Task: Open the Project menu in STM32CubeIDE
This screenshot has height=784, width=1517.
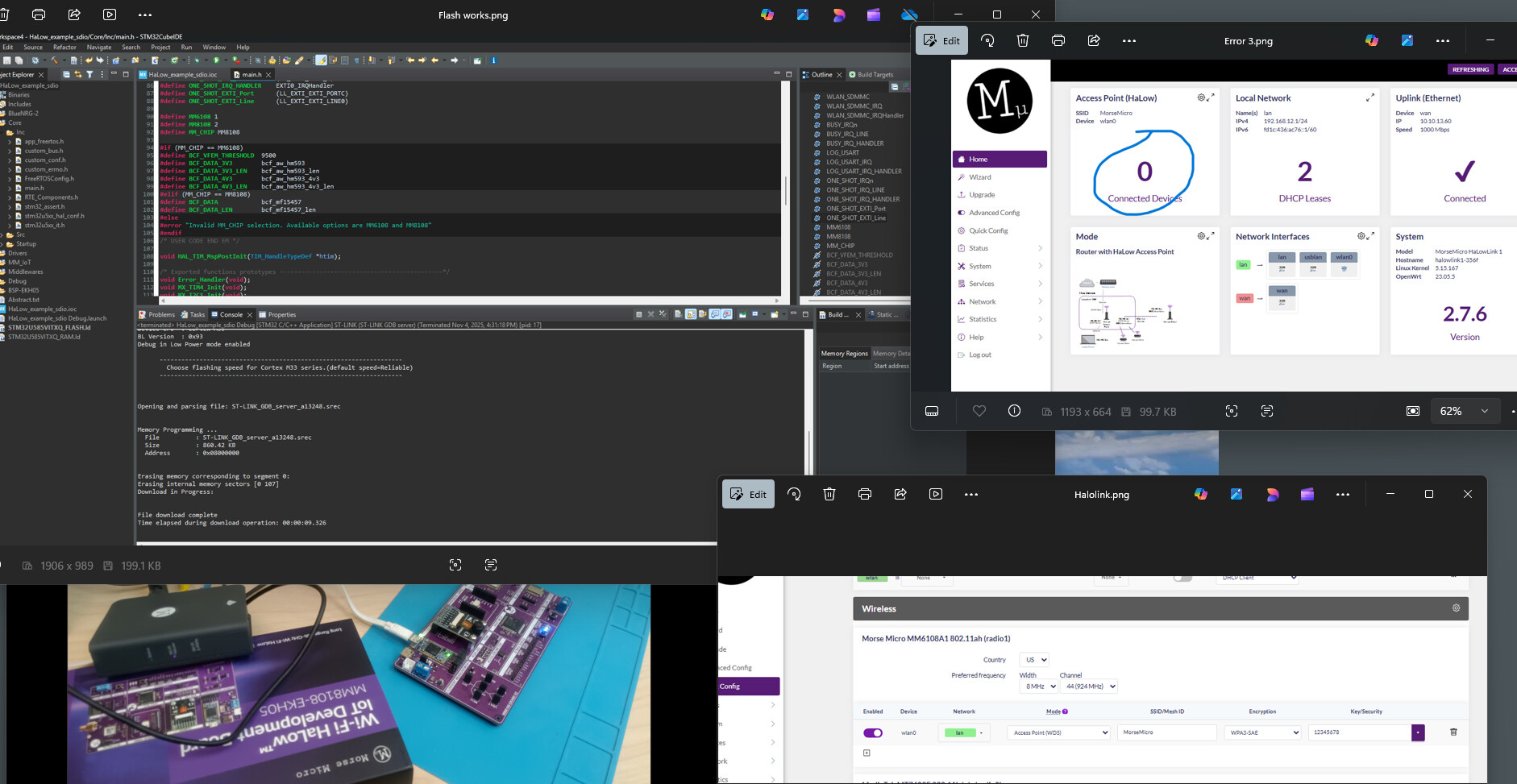Action: click(x=160, y=48)
